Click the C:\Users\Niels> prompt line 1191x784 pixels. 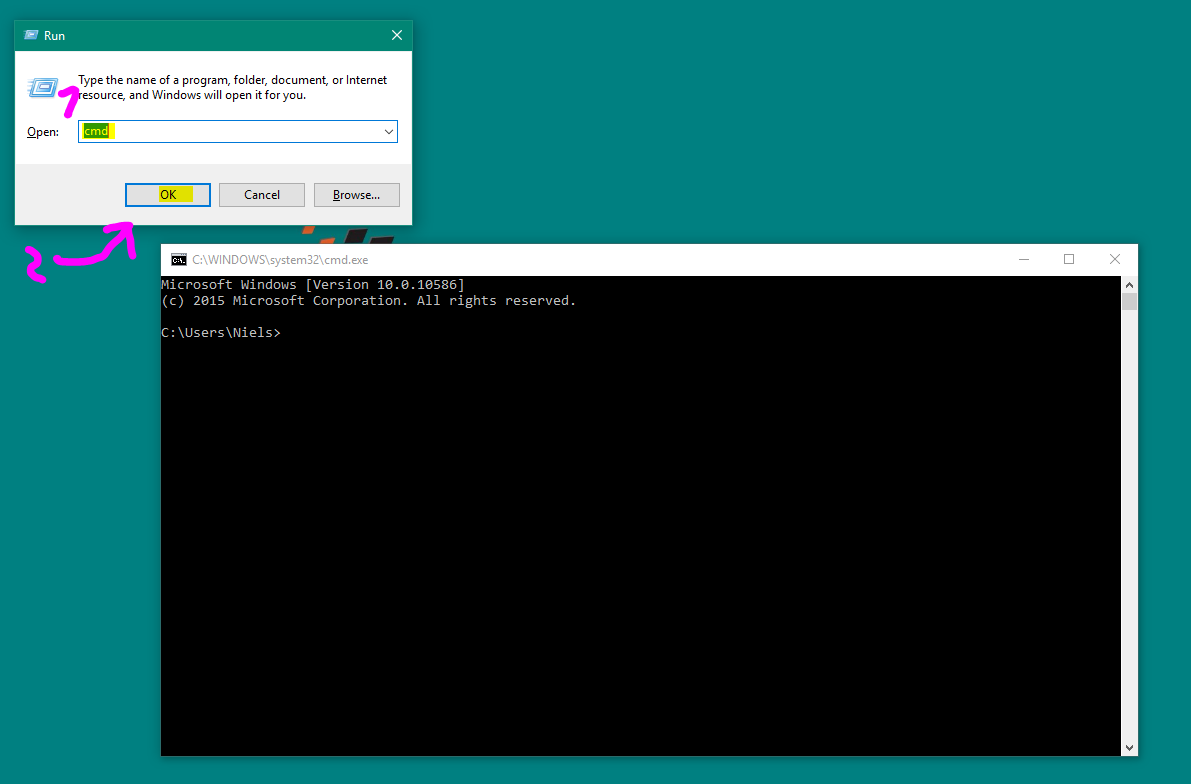(x=221, y=333)
